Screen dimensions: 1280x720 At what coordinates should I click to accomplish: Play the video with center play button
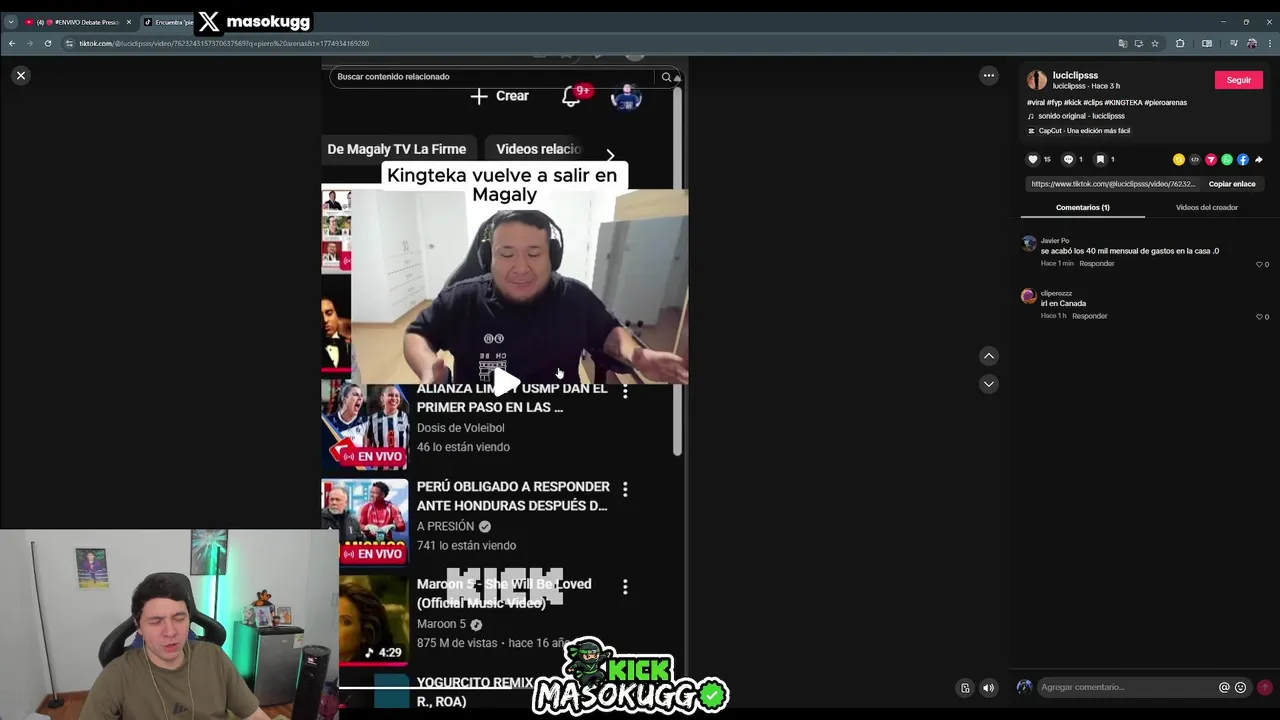coord(505,381)
